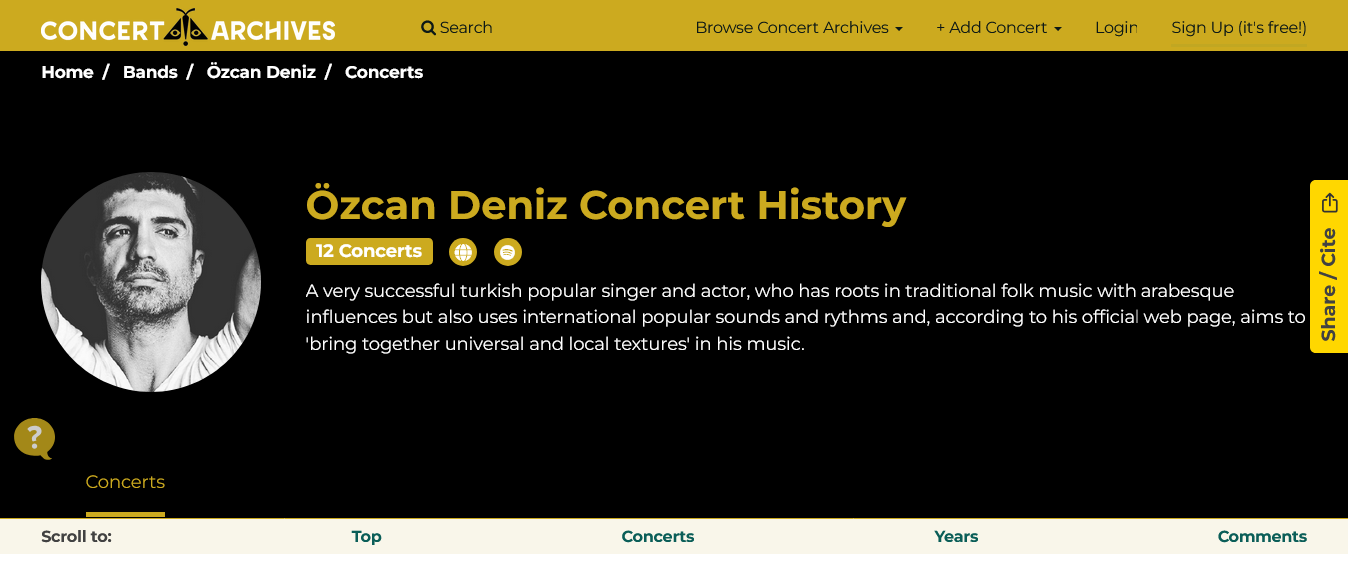Click the 'Scroll to:' label
Image resolution: width=1348 pixels, height=564 pixels.
(76, 536)
